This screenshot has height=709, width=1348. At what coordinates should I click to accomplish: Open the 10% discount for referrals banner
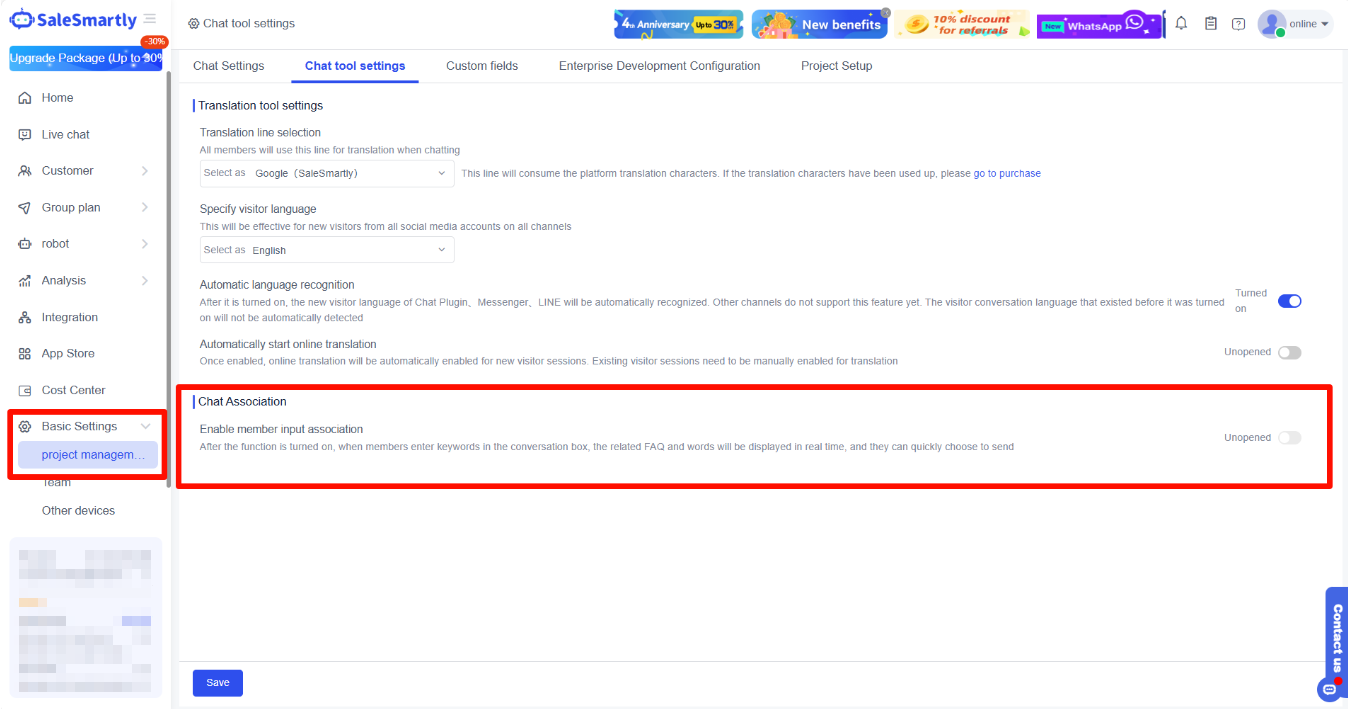tap(961, 24)
